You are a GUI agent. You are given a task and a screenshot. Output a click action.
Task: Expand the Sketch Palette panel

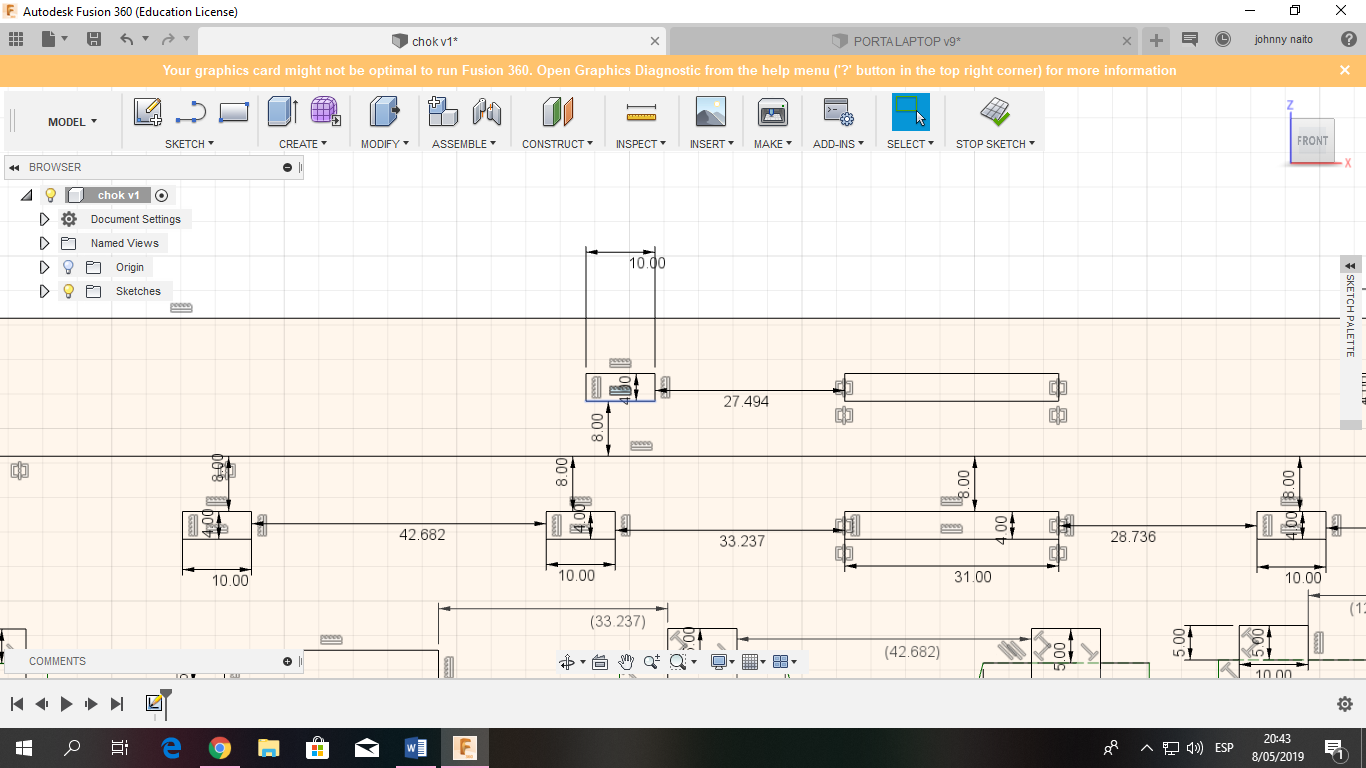point(1350,265)
